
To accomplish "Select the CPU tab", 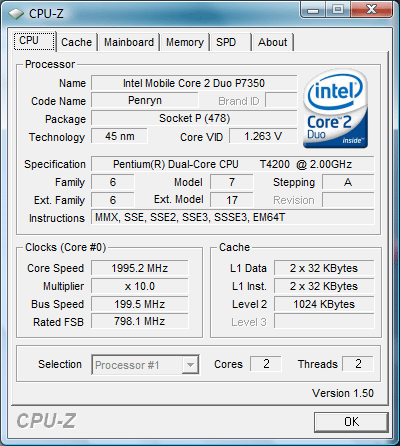I will click(x=34, y=41).
